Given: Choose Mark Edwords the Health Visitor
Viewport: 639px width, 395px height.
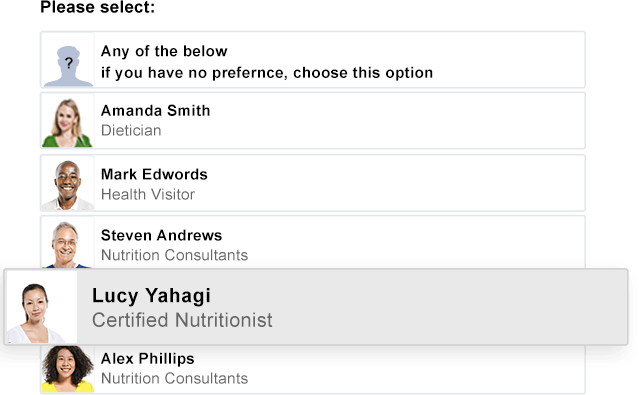Looking at the screenshot, I should click(x=313, y=183).
